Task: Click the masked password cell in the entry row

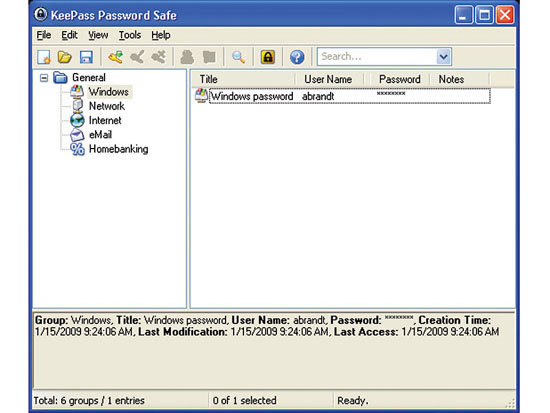Action: tap(391, 94)
